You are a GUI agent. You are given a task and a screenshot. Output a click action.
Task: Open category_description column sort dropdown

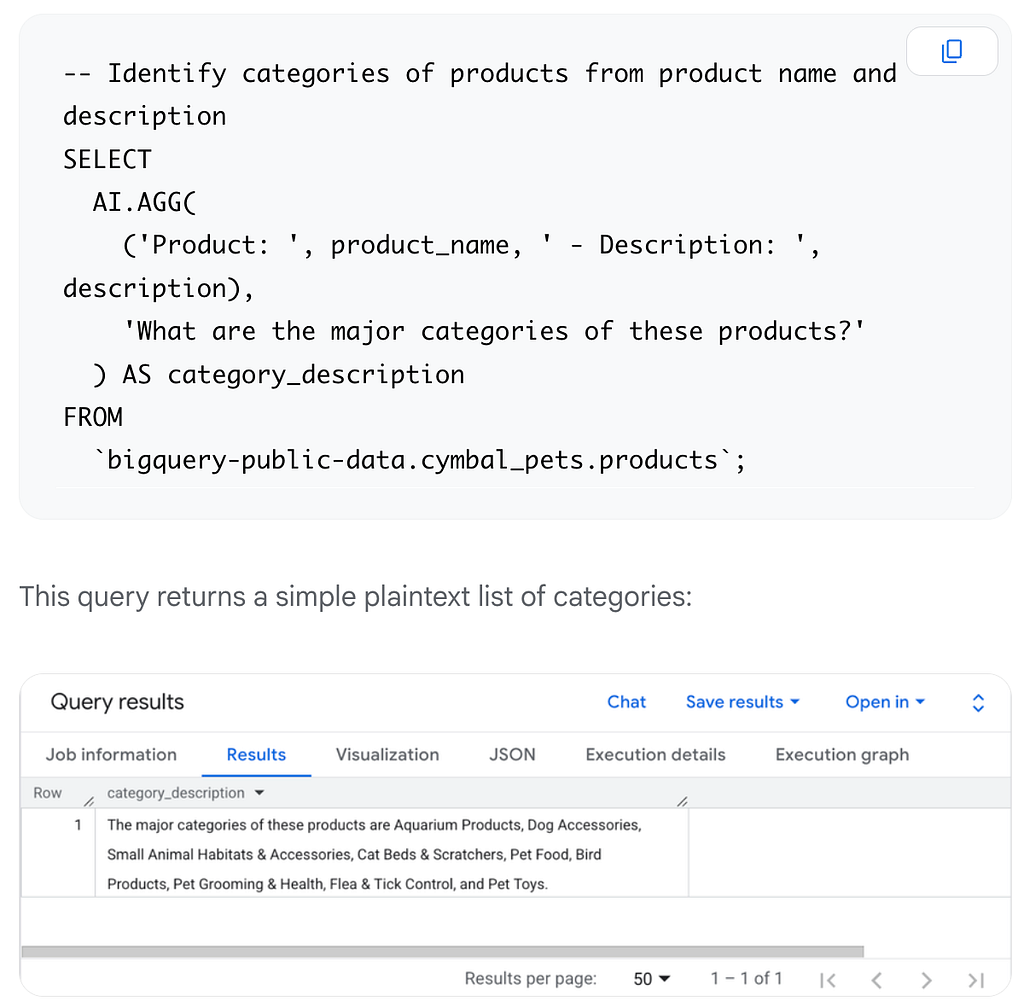(259, 793)
